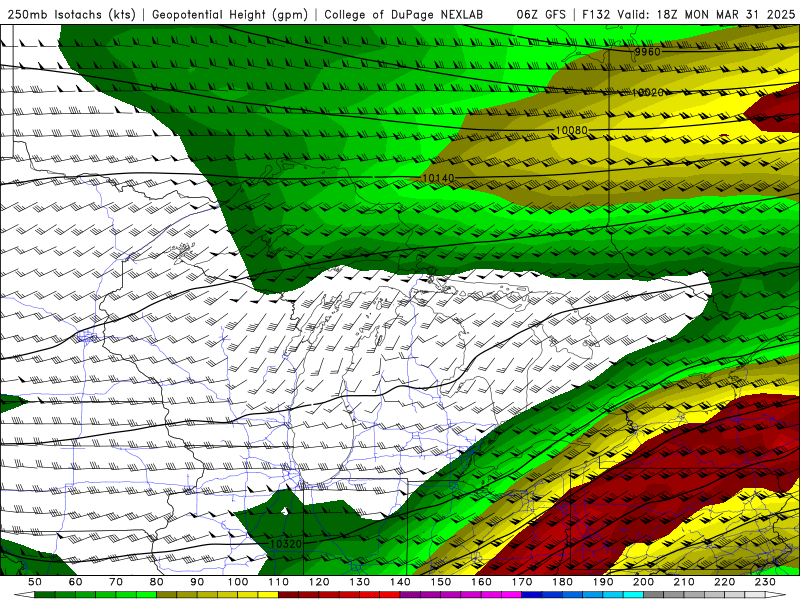Click the 180 value on the color scale
This screenshot has height=600, width=800.
(563, 582)
